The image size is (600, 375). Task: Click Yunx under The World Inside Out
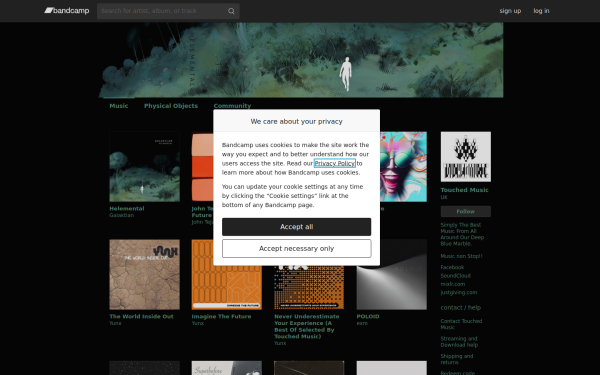coord(115,323)
